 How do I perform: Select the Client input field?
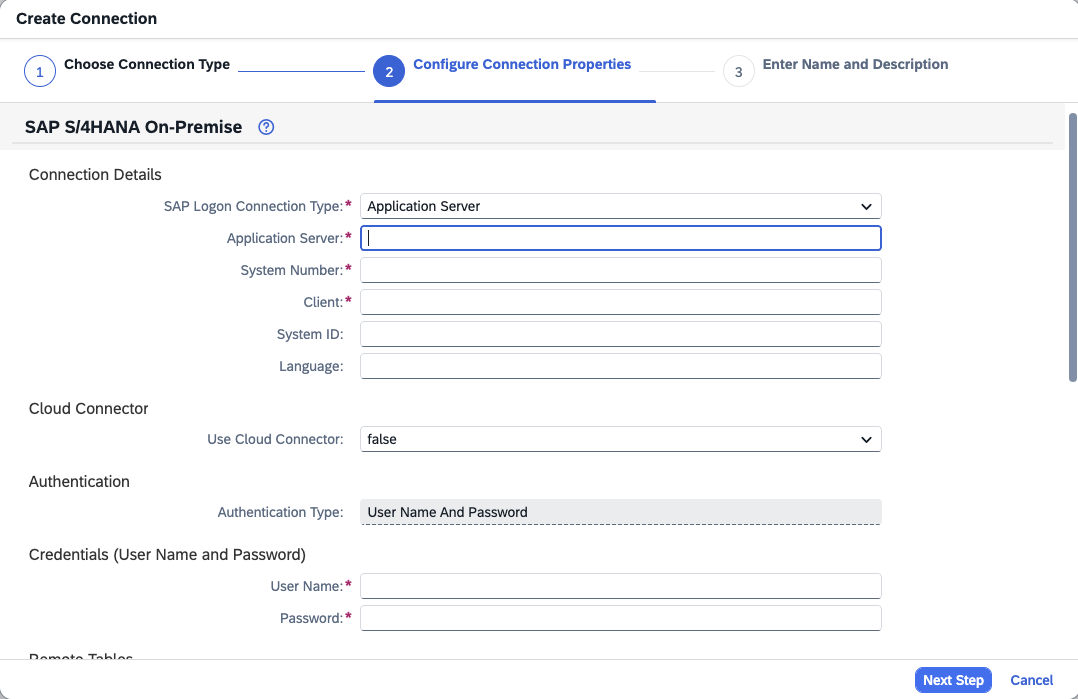[620, 302]
